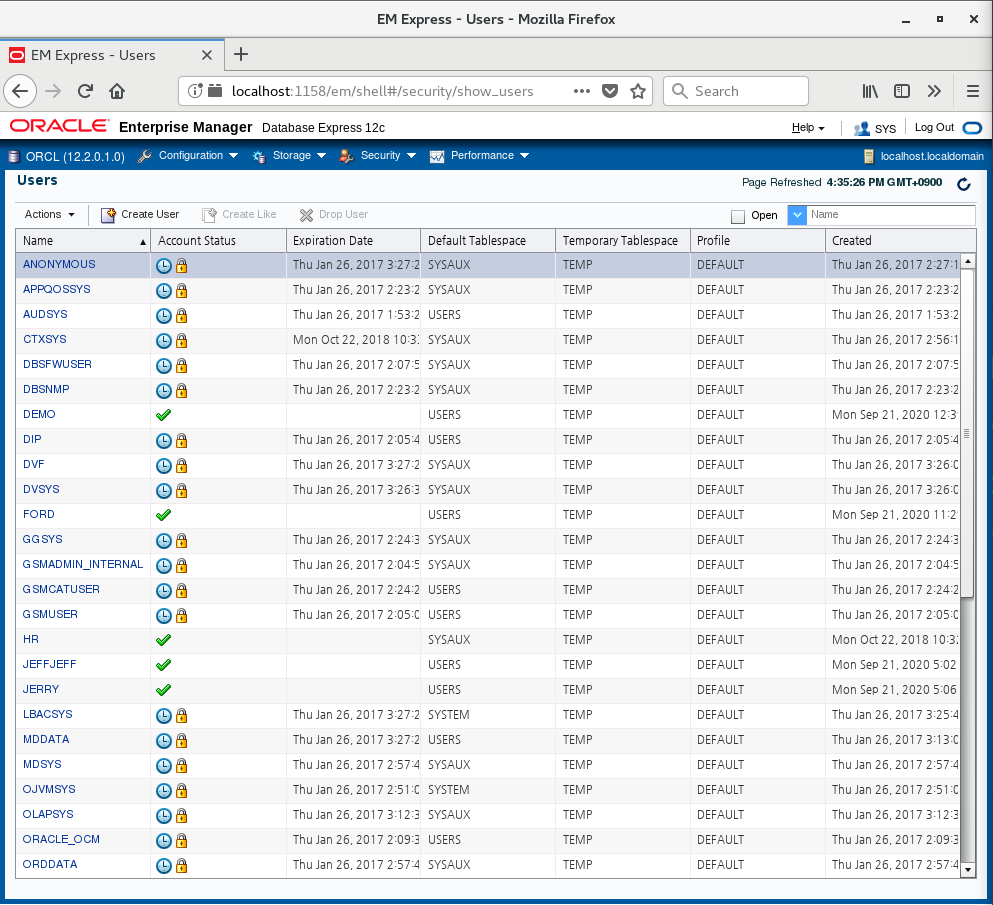The height and width of the screenshot is (905, 993).
Task: Click the green check in the FORD row
Action: [163, 515]
